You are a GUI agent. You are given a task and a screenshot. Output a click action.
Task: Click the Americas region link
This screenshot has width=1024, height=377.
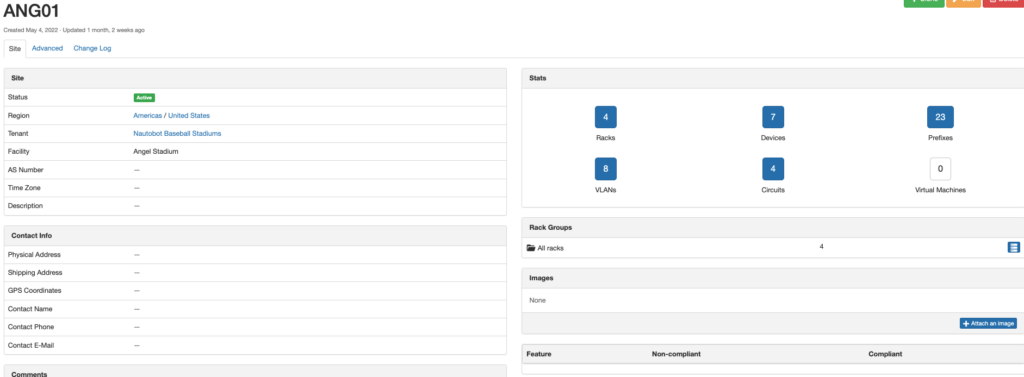(x=148, y=116)
